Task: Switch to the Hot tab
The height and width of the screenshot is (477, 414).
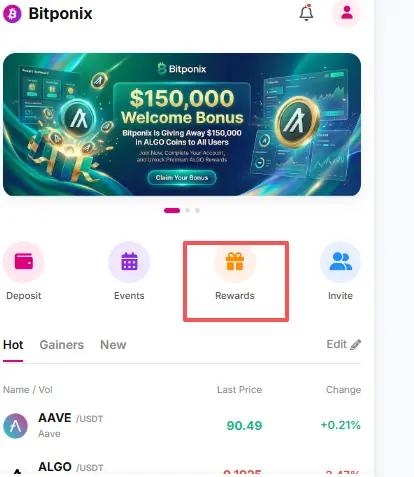Action: point(13,345)
